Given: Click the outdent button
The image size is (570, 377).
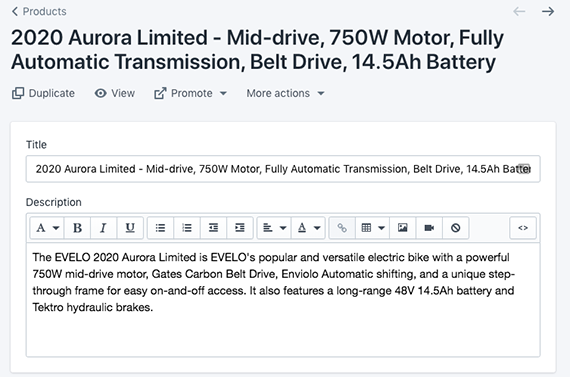Looking at the screenshot, I should click(213, 228).
